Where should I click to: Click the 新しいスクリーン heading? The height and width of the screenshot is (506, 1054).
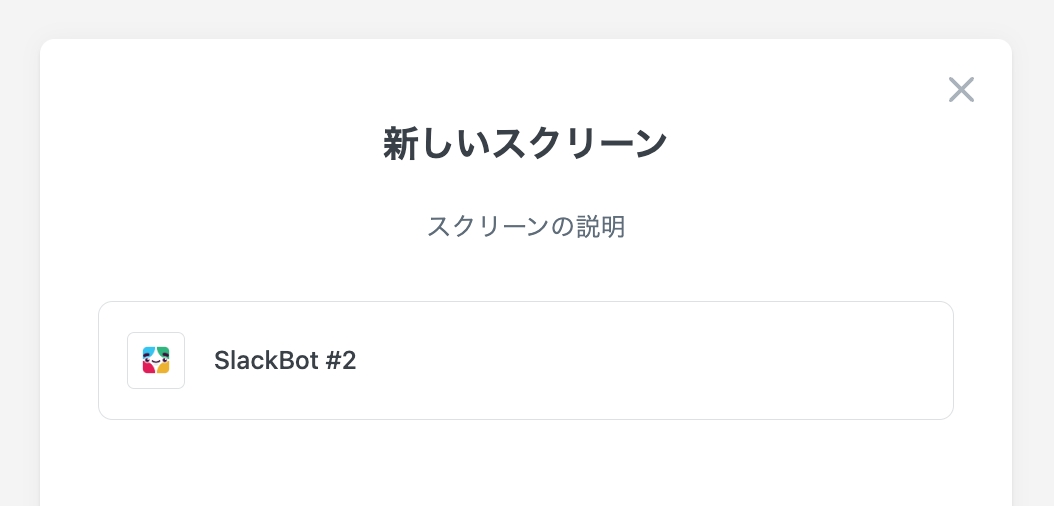pyautogui.click(x=525, y=144)
